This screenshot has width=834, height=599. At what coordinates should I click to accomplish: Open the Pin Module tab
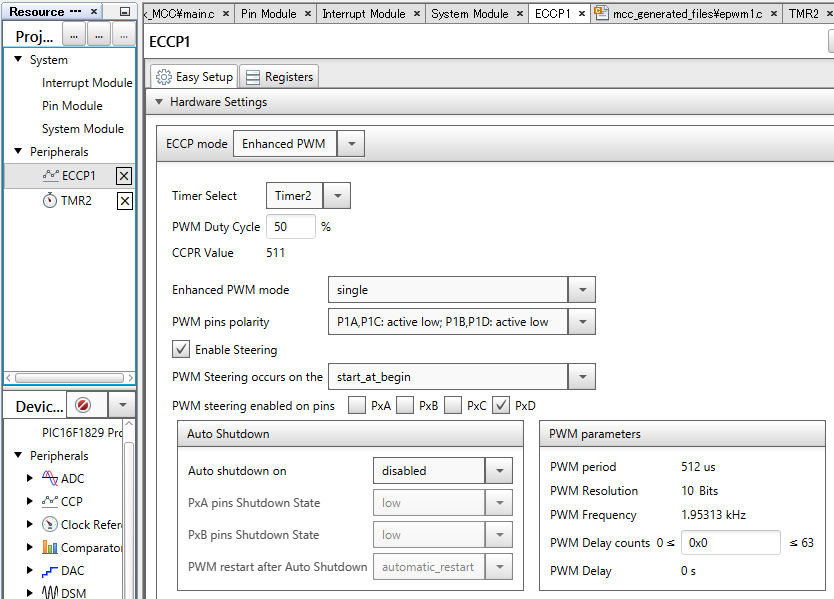(269, 14)
